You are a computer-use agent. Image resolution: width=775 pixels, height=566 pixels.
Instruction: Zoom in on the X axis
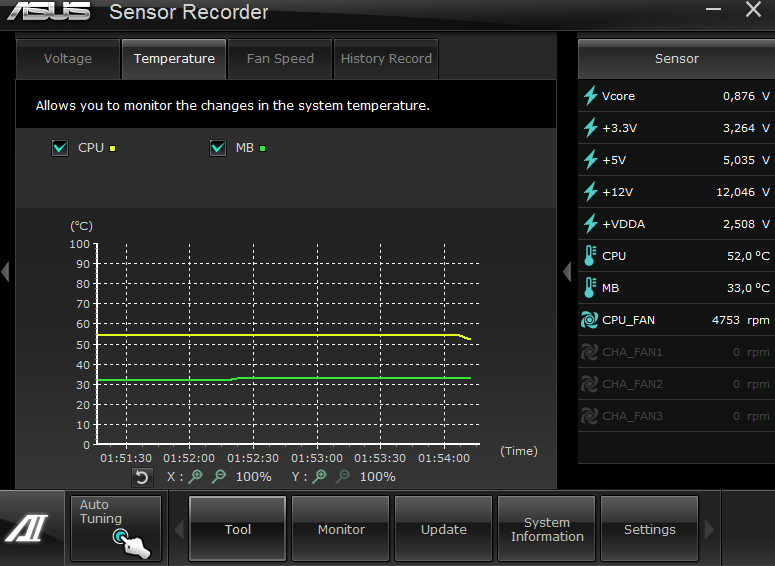coord(196,476)
